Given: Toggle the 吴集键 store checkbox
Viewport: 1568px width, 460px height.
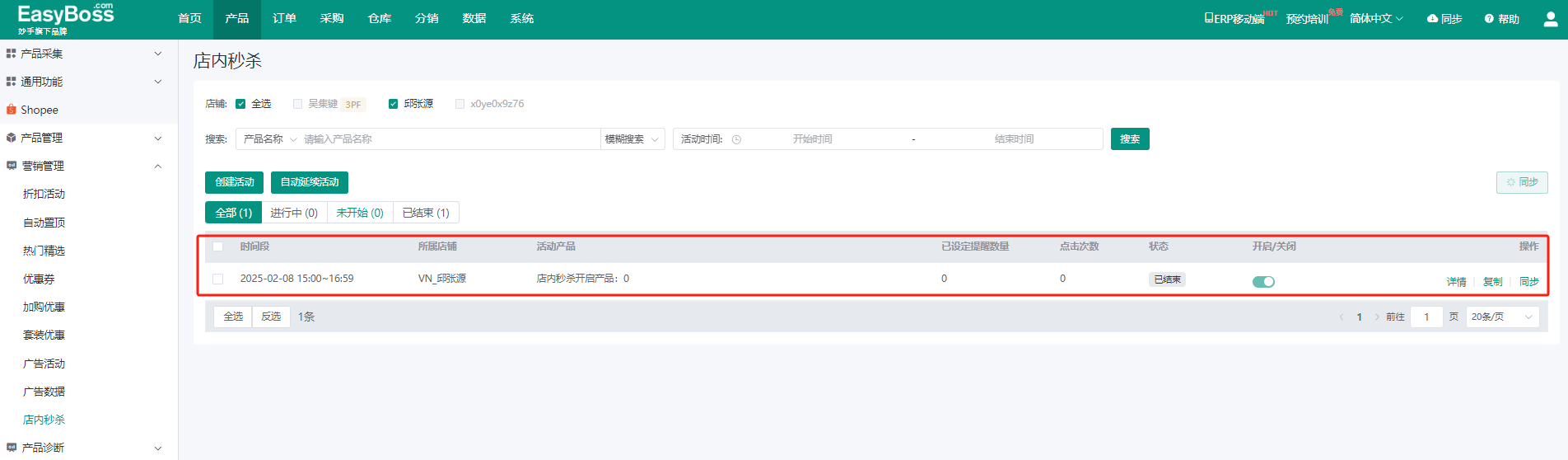Looking at the screenshot, I should click(x=297, y=104).
